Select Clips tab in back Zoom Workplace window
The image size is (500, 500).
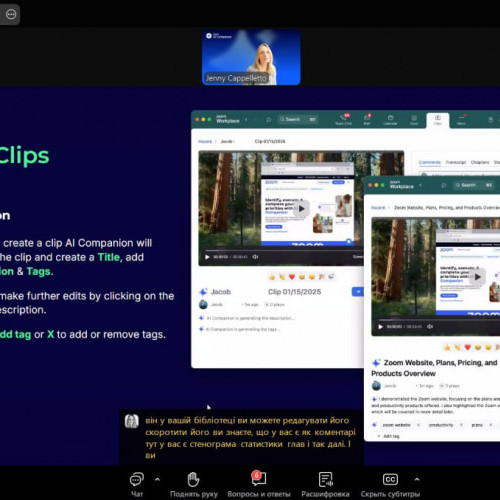[438, 120]
